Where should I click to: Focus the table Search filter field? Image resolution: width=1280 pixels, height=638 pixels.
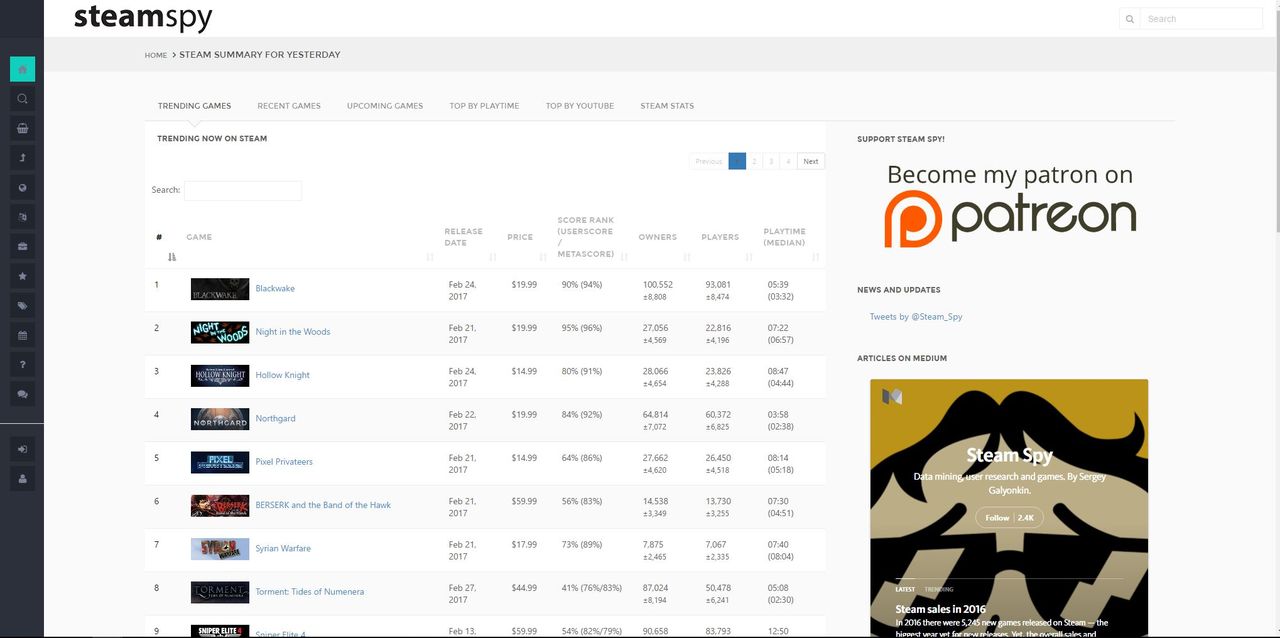pos(243,190)
